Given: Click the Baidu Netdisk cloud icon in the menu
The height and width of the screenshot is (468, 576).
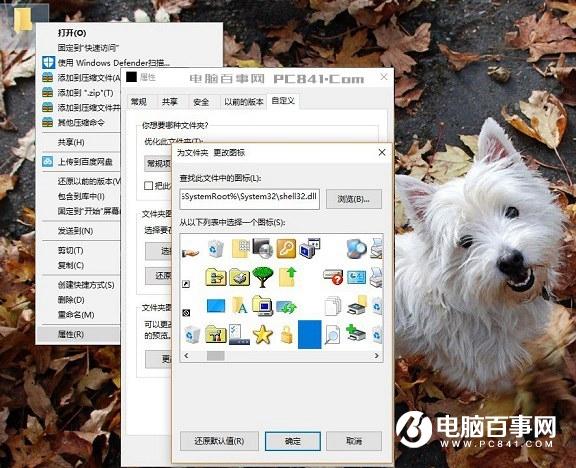Looking at the screenshot, I should pos(48,161).
